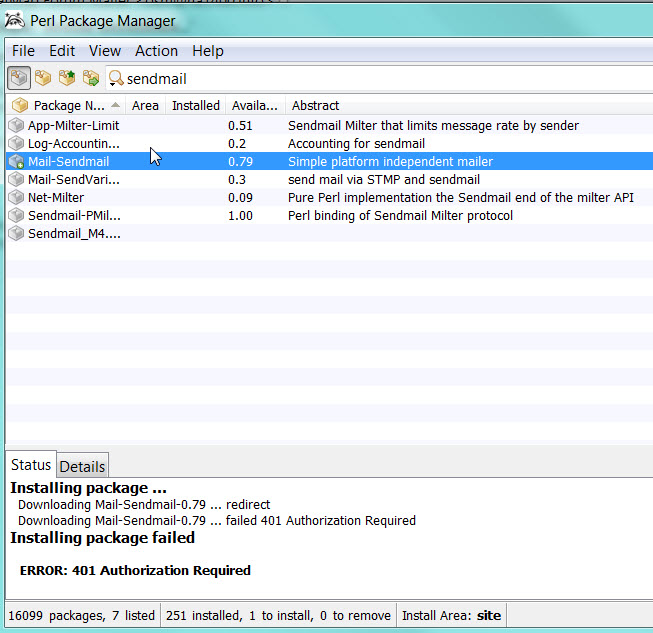Click the Area column header

tap(145, 106)
